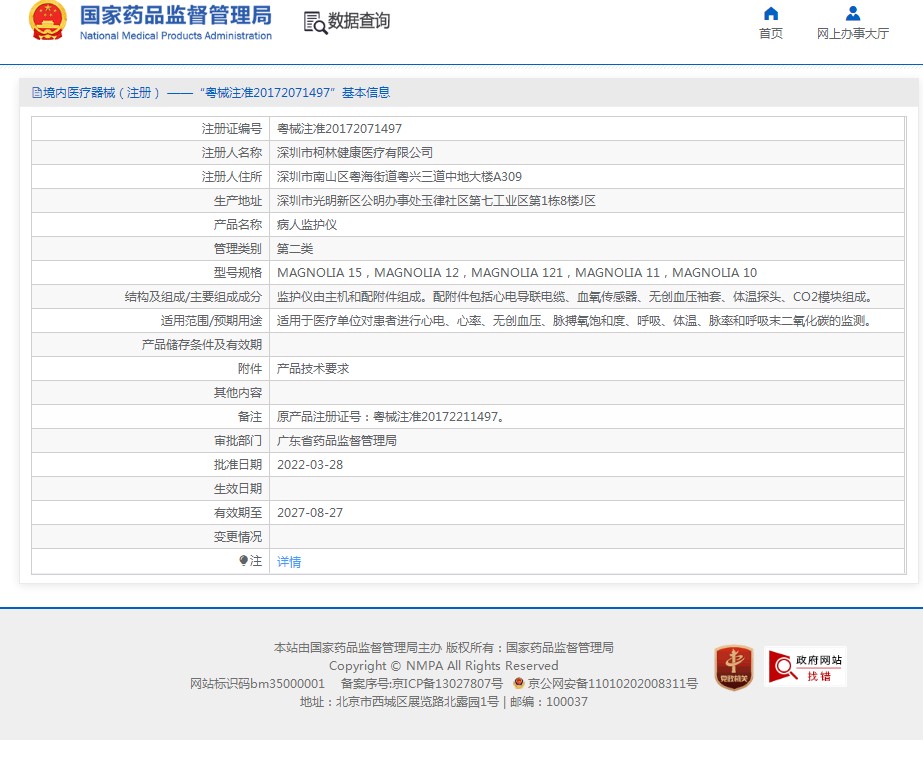The height and width of the screenshot is (770, 923).
Task: Click the 粤械注准20172071497 value in the table
Action: (340, 128)
